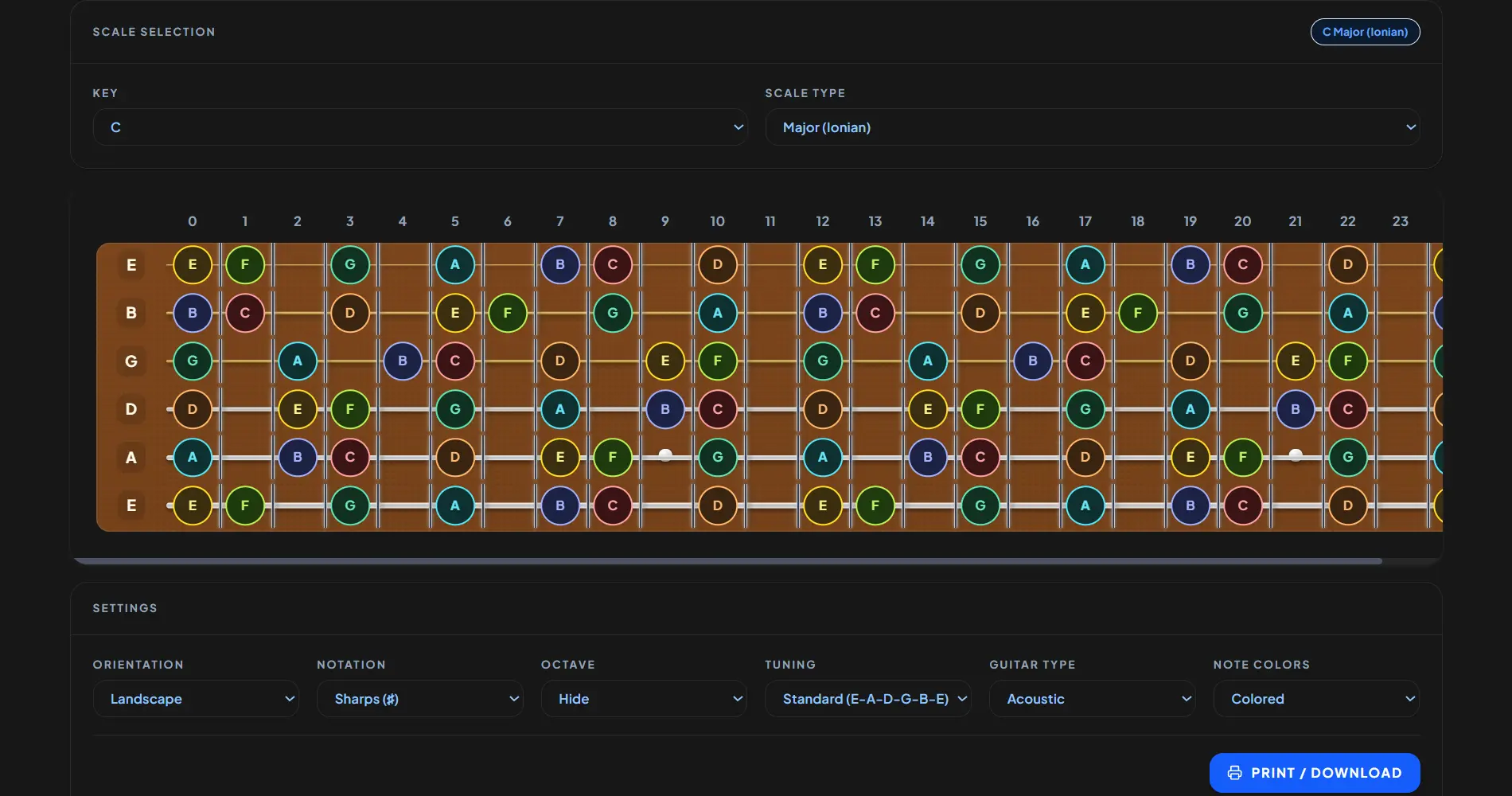Click the D note at fret 22 on the bottom E string
This screenshot has height=796, width=1512.
1348,505
